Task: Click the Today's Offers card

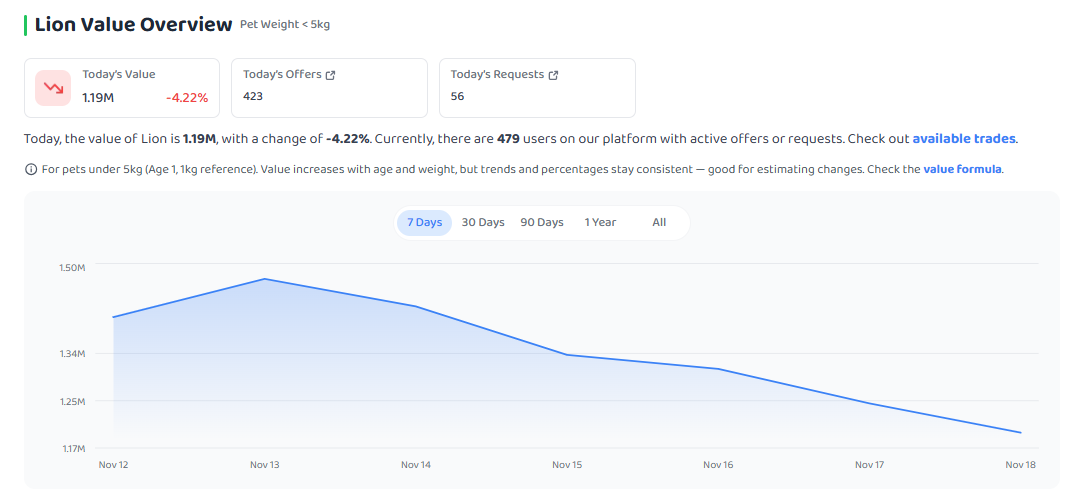Action: [x=329, y=88]
